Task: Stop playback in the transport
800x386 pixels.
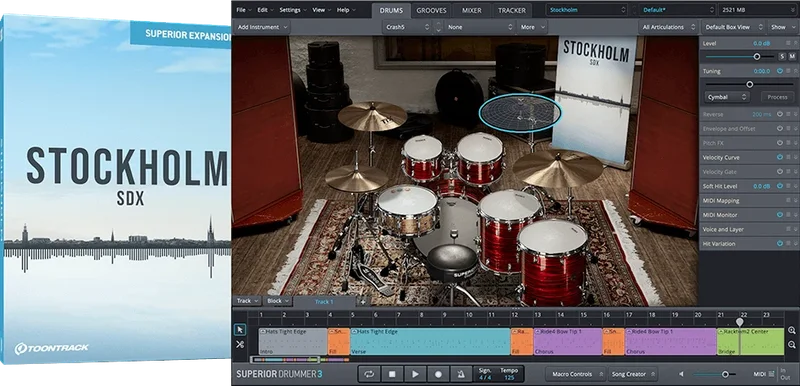Action: tap(392, 374)
